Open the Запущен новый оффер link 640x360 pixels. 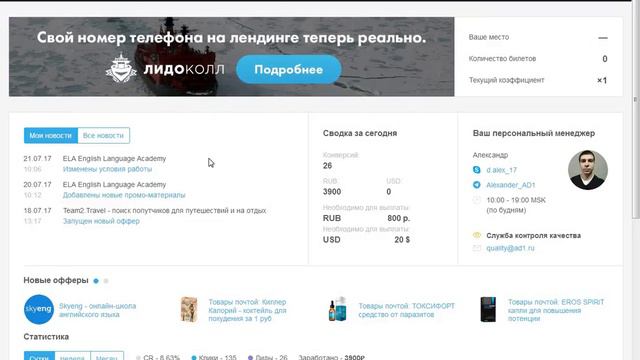(x=101, y=221)
